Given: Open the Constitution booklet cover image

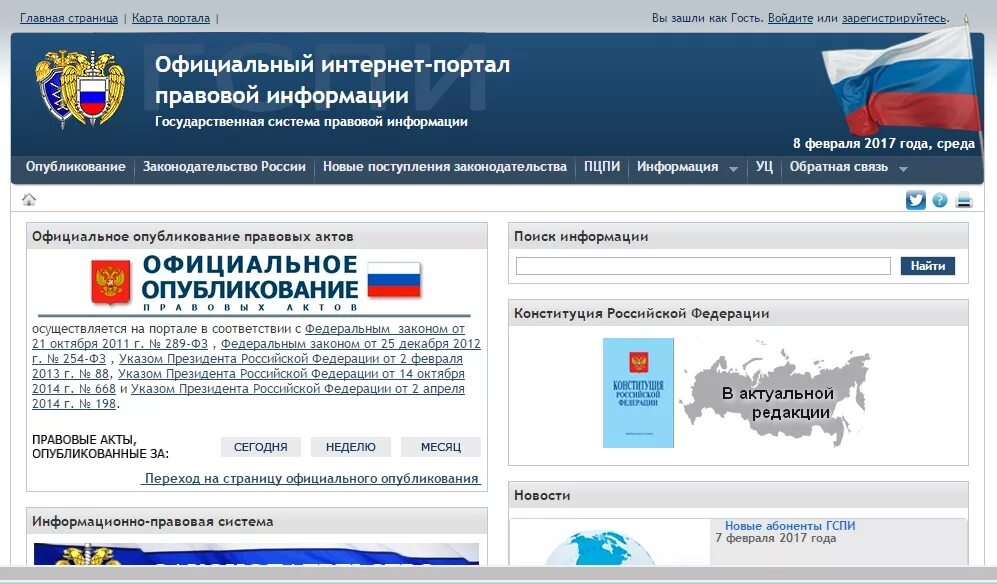Looking at the screenshot, I should coord(638,393).
